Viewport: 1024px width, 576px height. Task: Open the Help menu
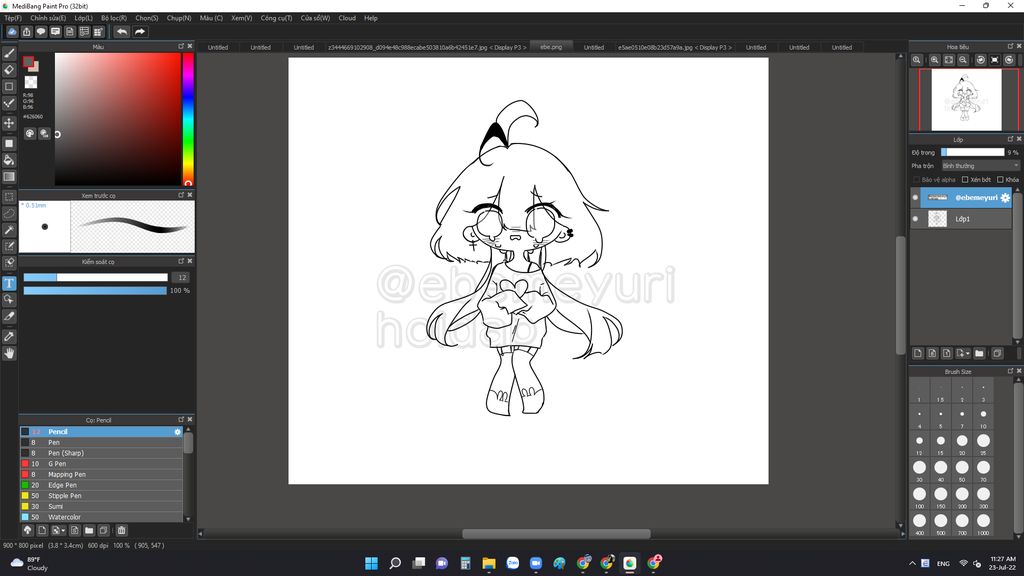point(370,18)
